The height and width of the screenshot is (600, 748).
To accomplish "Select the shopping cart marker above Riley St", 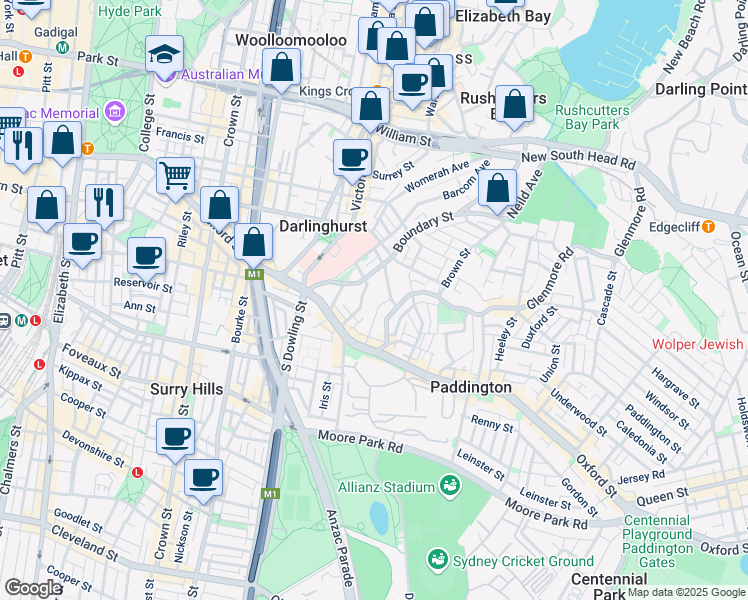I will [176, 176].
